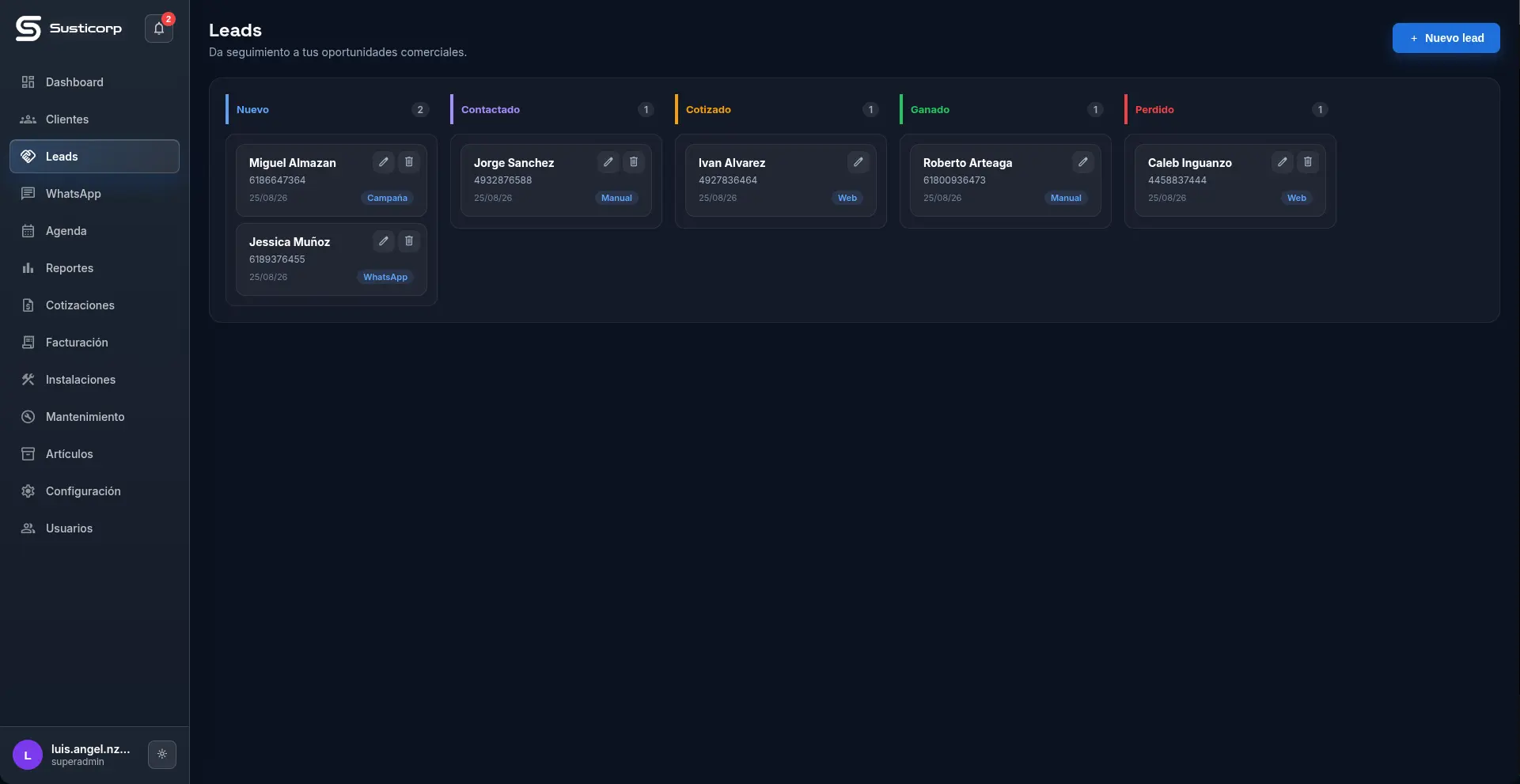The height and width of the screenshot is (784, 1520).
Task: Edit Roberto Arteaga lead with pencil icon
Action: 1083,162
